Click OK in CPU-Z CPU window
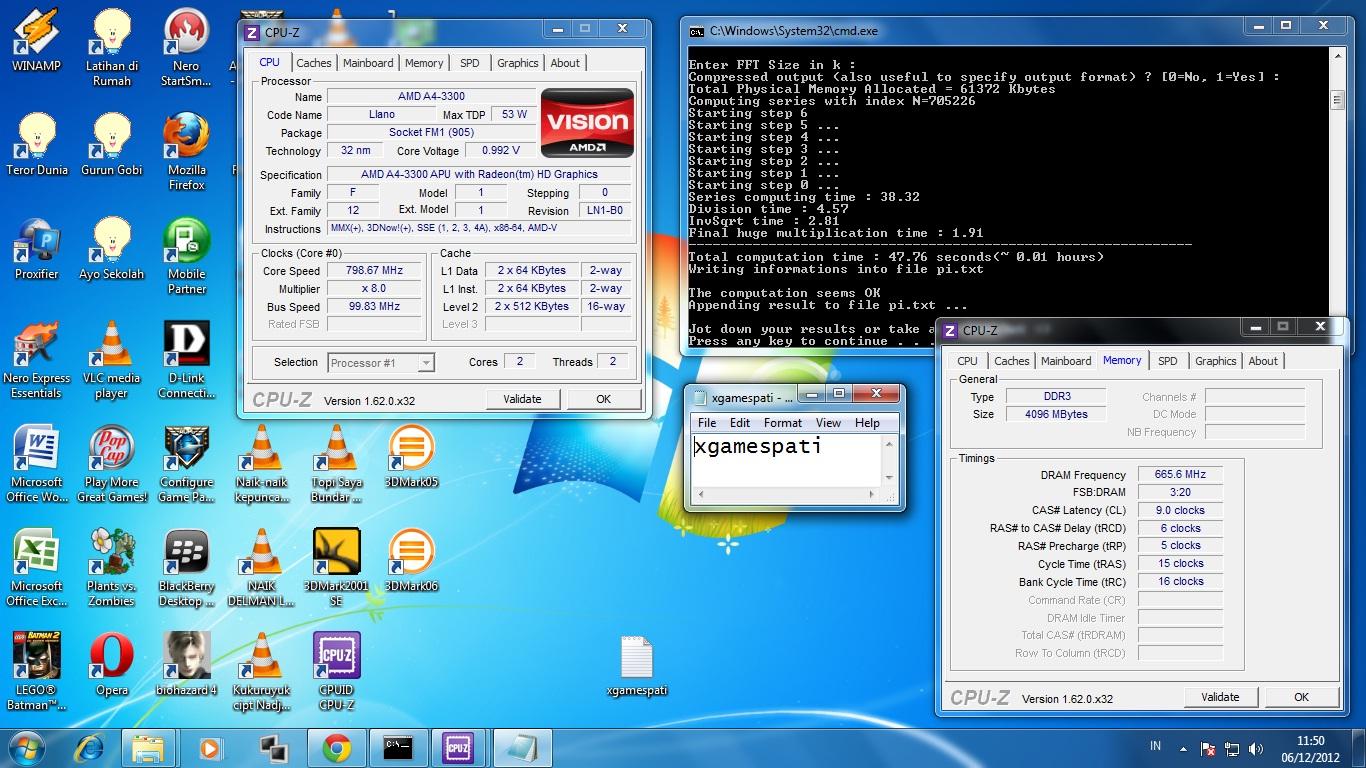This screenshot has width=1366, height=768. click(603, 399)
